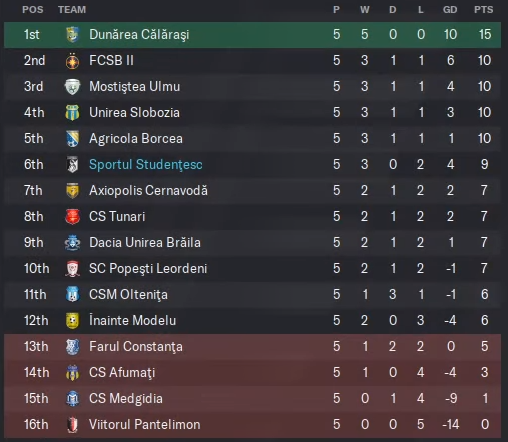Viewport: 508px width, 442px height.
Task: Click the POS column header
Action: 33,10
